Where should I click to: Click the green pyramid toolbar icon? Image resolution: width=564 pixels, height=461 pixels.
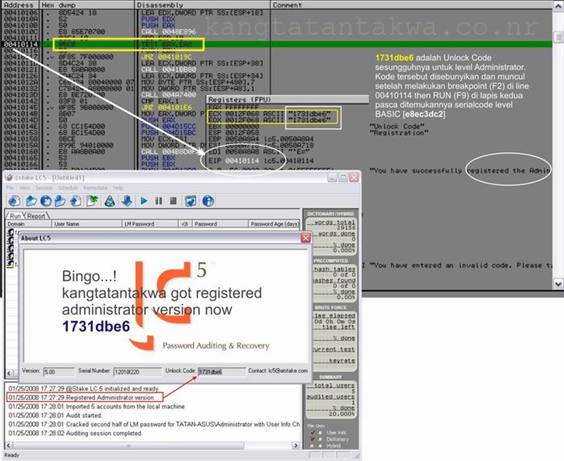pyautogui.click(x=110, y=201)
